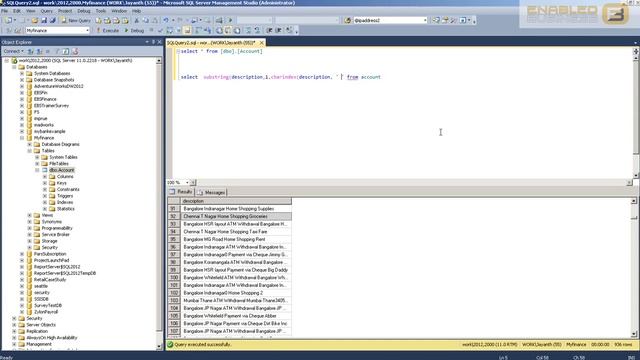Toggle Object Explorer auto-hide pin
Screen dimensions: 640x360
coord(153,42)
